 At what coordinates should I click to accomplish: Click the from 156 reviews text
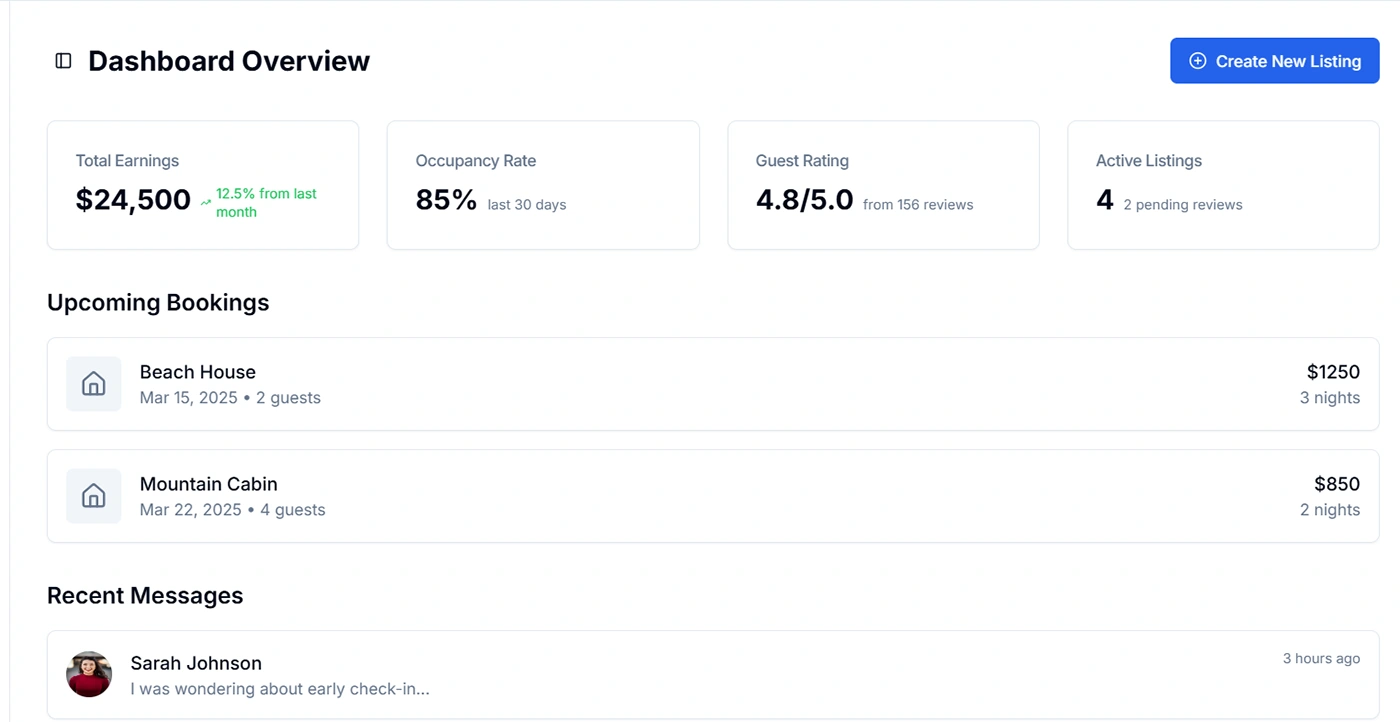pos(918,205)
